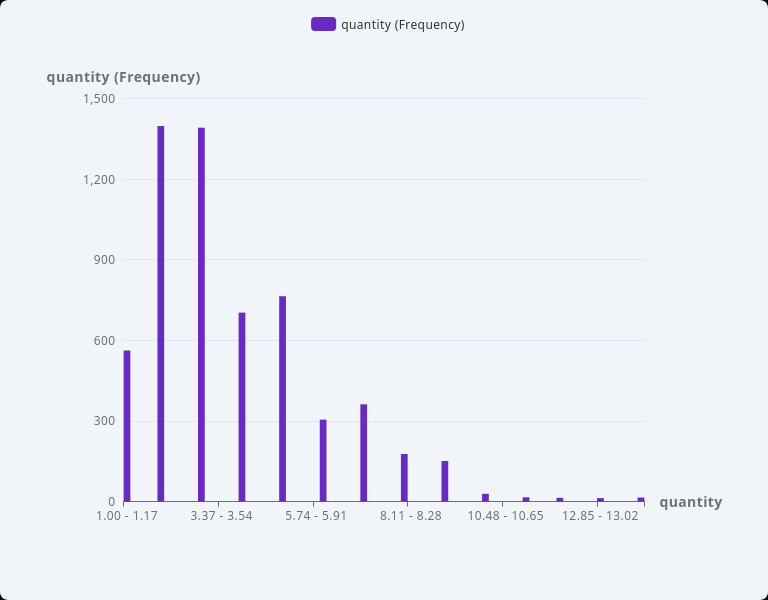The image size is (768, 600).
Task: Click the bar reaching about 150
Action: coord(445,481)
